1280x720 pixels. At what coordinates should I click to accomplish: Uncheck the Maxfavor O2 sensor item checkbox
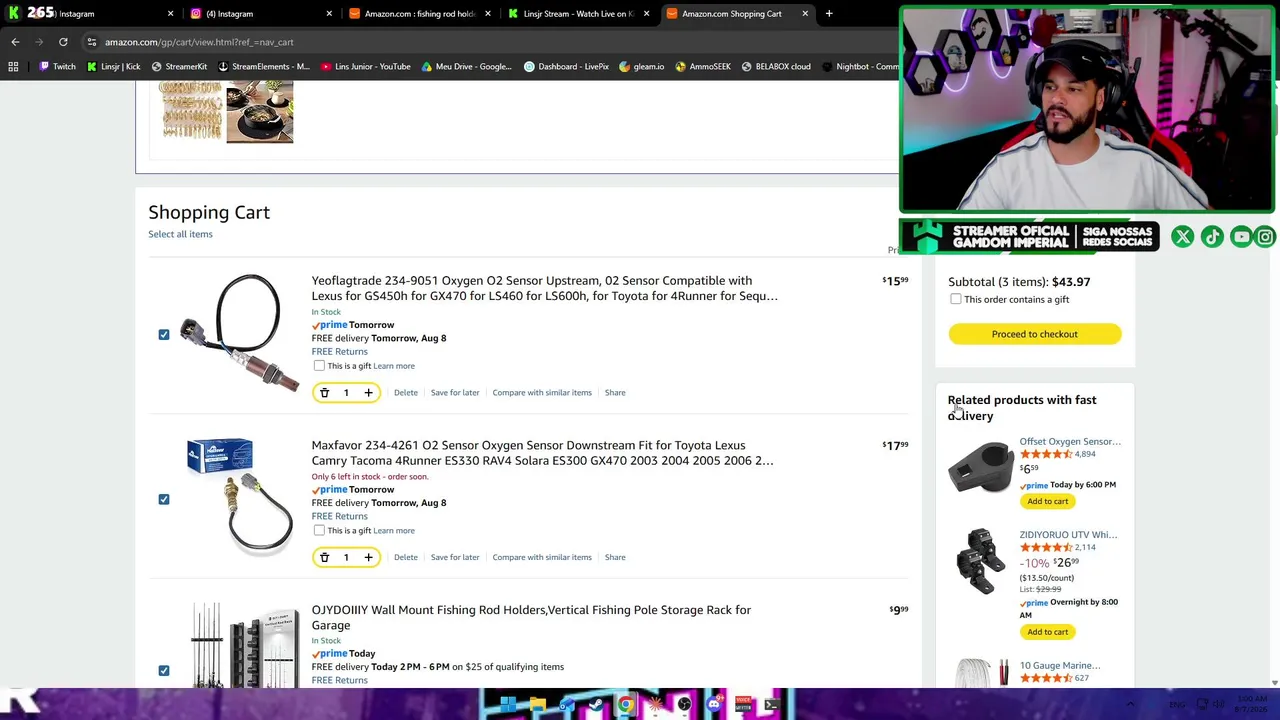pyautogui.click(x=164, y=500)
